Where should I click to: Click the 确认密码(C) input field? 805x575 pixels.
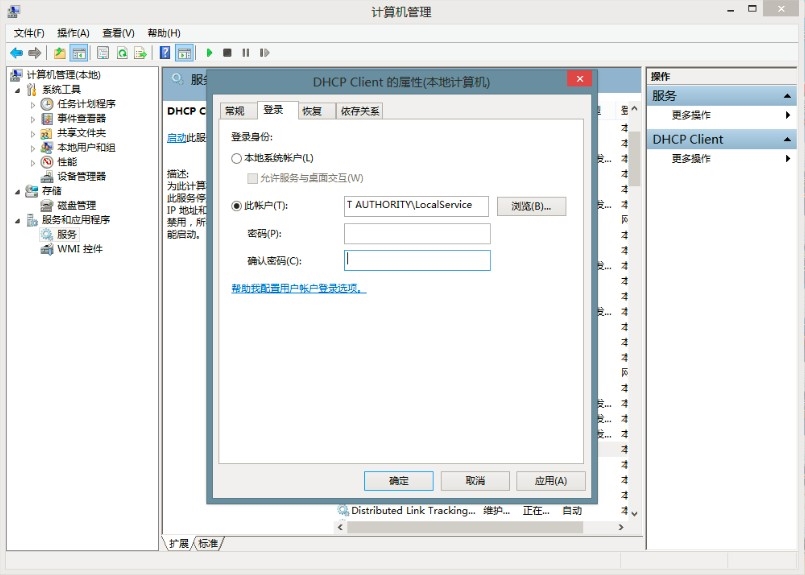[x=417, y=261]
